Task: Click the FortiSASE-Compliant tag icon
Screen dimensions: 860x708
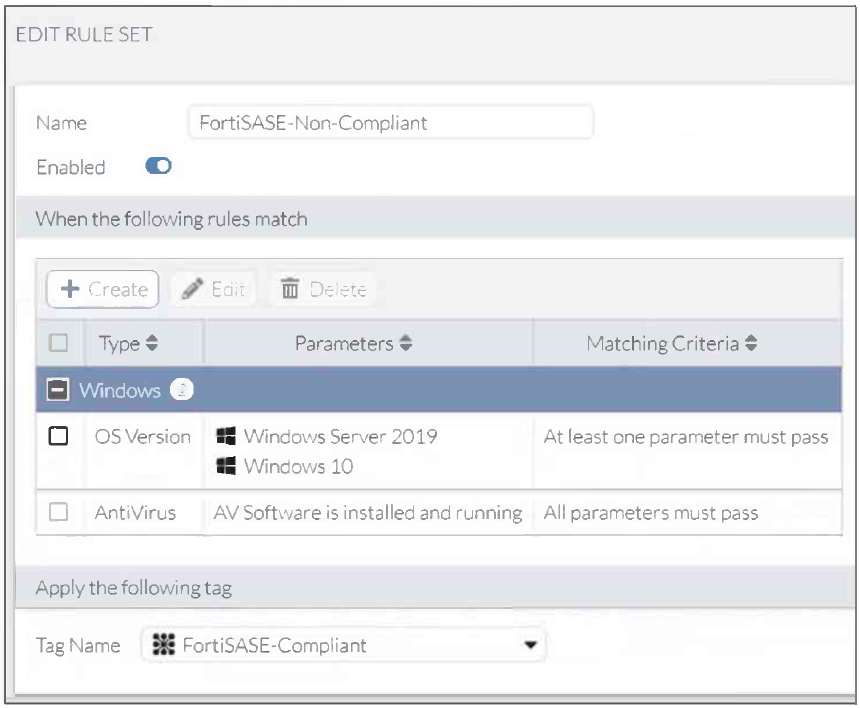Action: point(161,645)
